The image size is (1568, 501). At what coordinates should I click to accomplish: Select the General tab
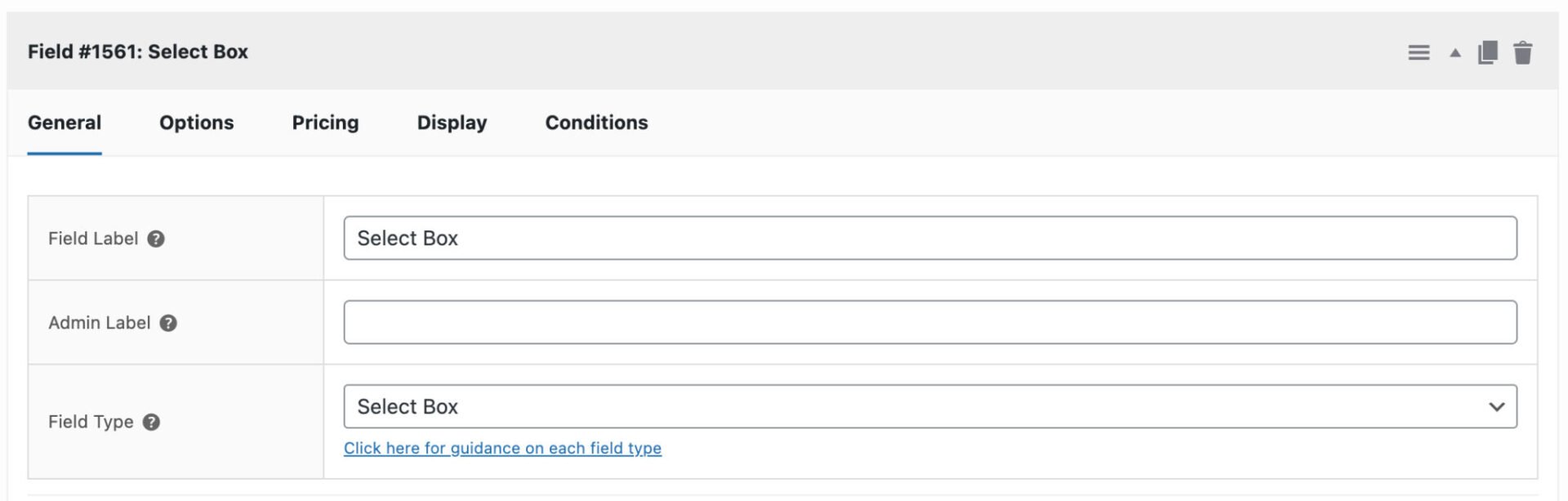tap(65, 123)
